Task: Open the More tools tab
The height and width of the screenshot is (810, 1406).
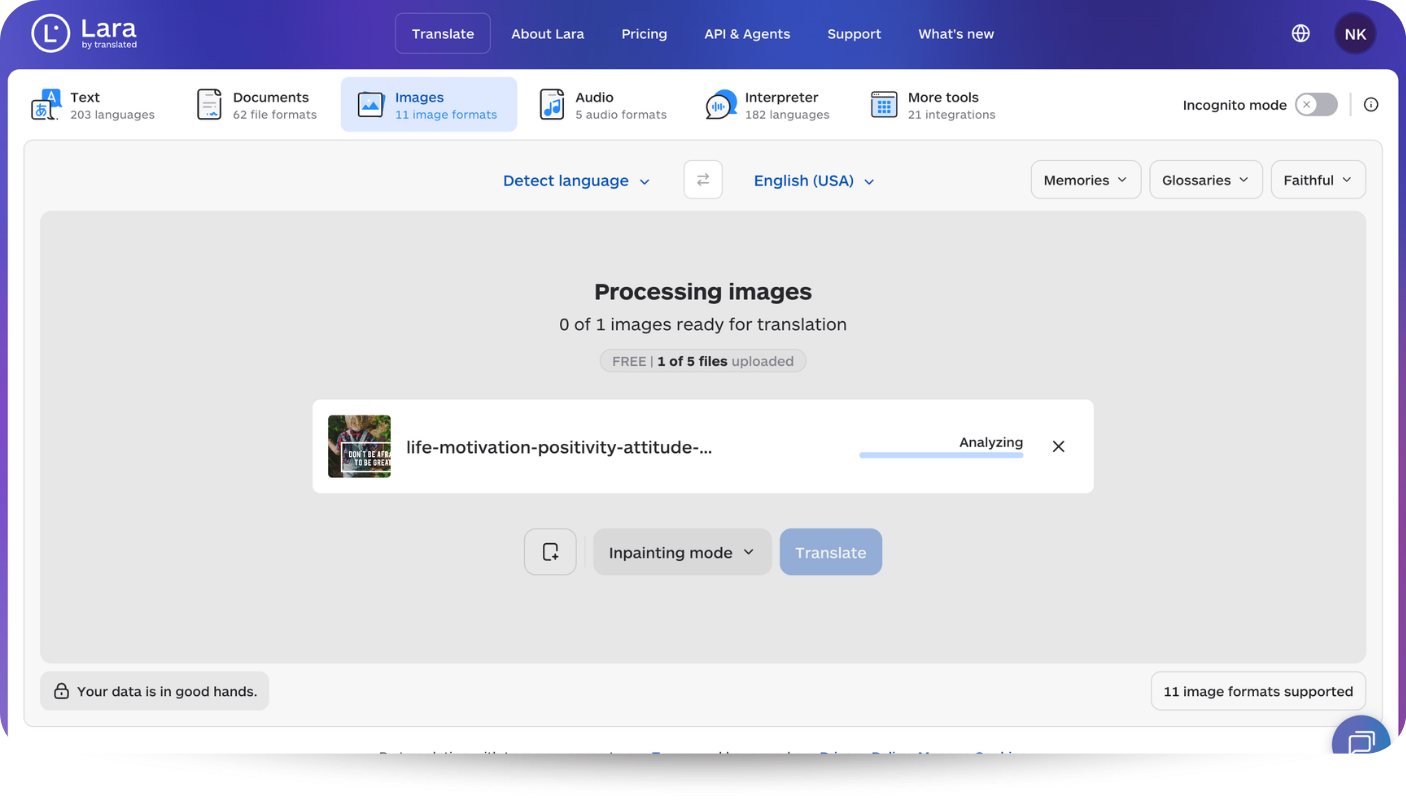Action: [x=933, y=105]
